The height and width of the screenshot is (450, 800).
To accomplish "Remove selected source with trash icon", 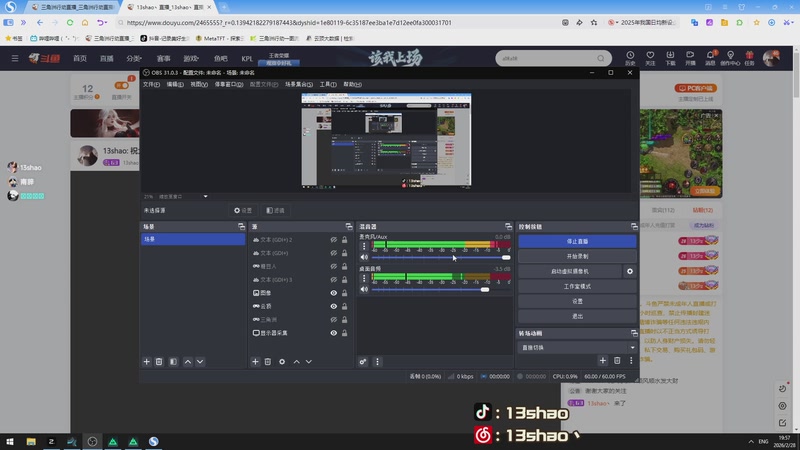I will click(268, 362).
